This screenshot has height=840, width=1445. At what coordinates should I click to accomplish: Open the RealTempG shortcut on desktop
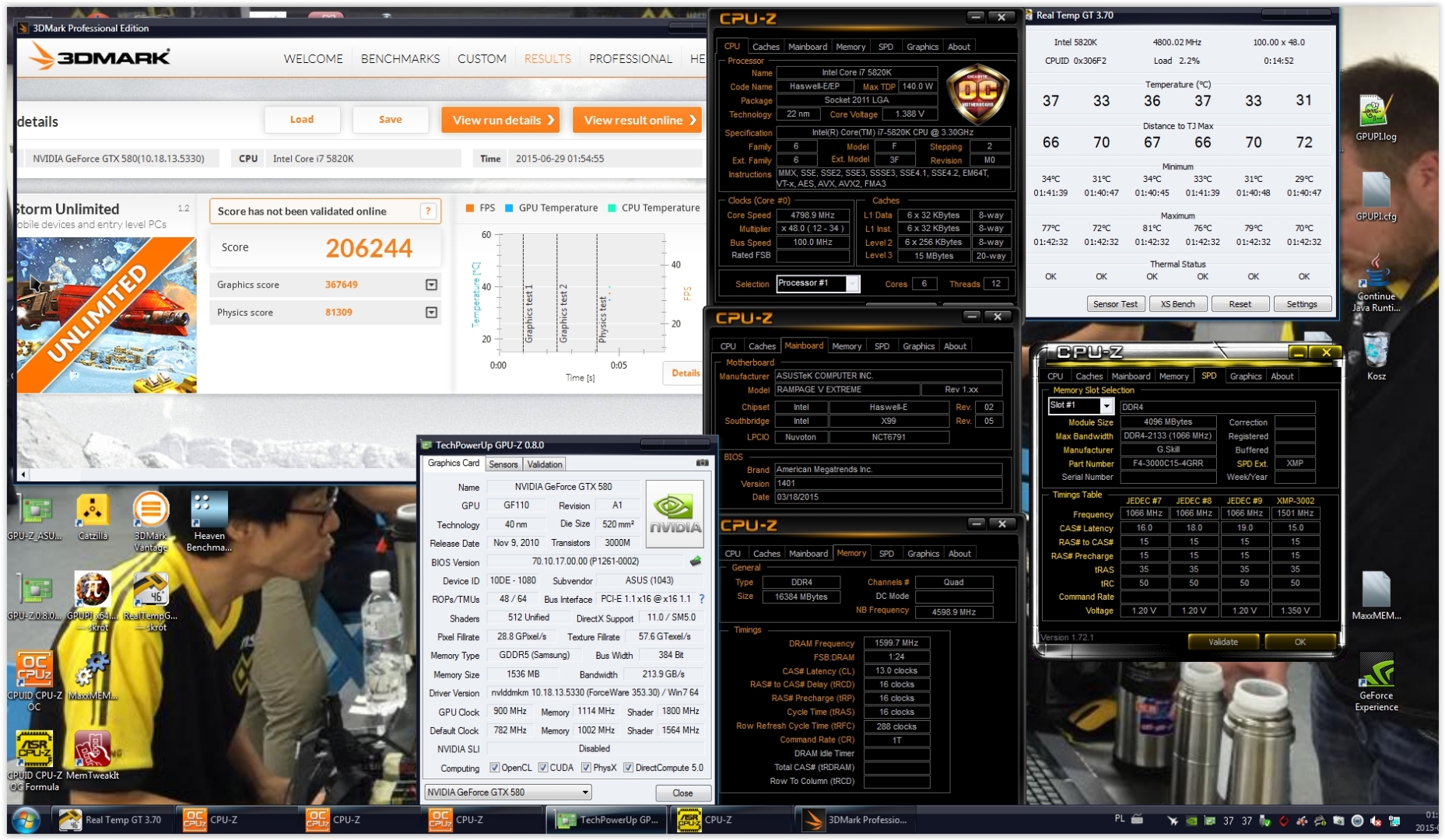pos(151,601)
